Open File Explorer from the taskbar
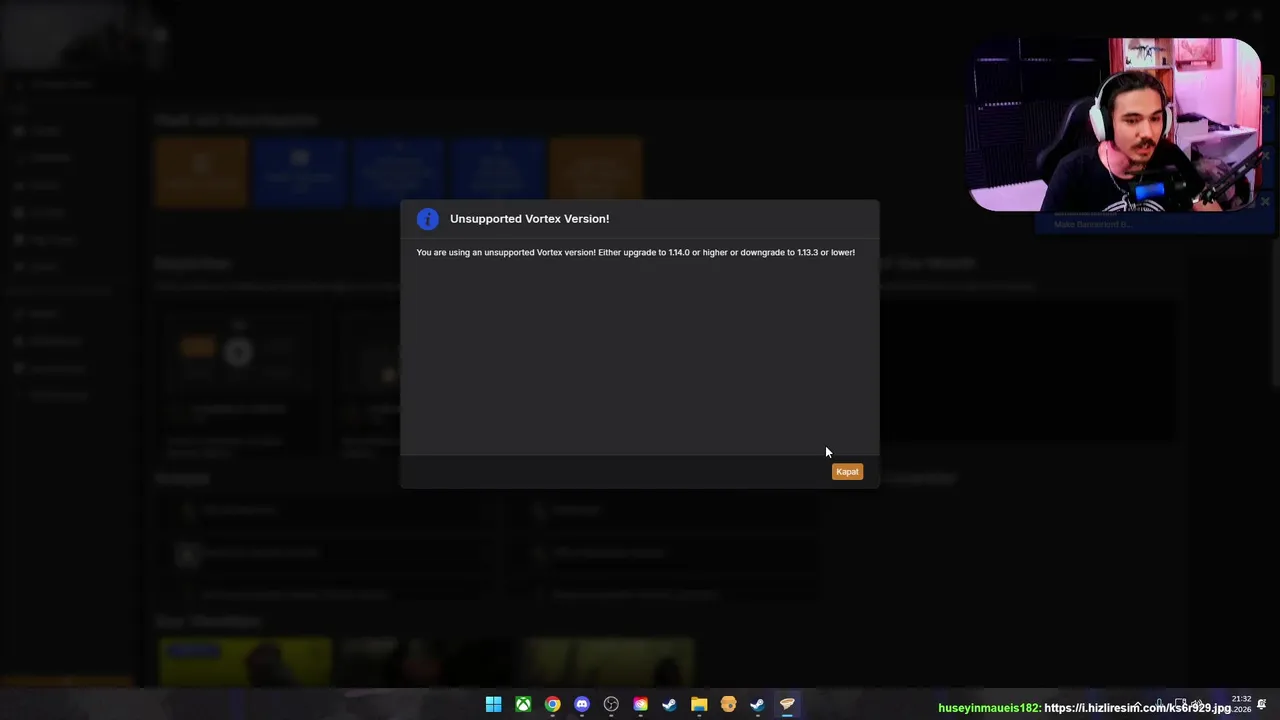 click(x=699, y=705)
